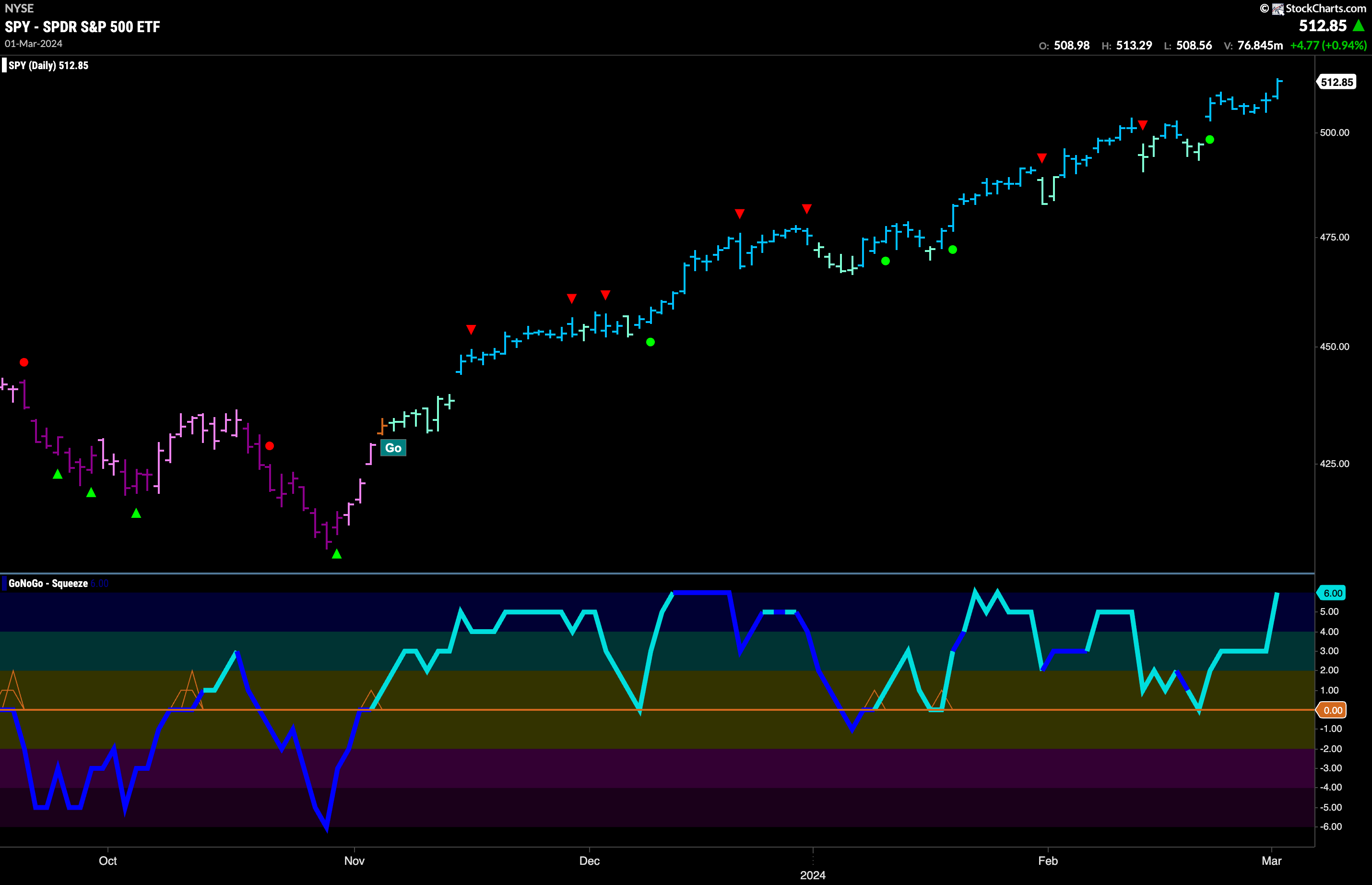Screen dimensions: 1372x885
Task: Click the white 512.85 price tag on the axis
Action: click(x=1337, y=82)
